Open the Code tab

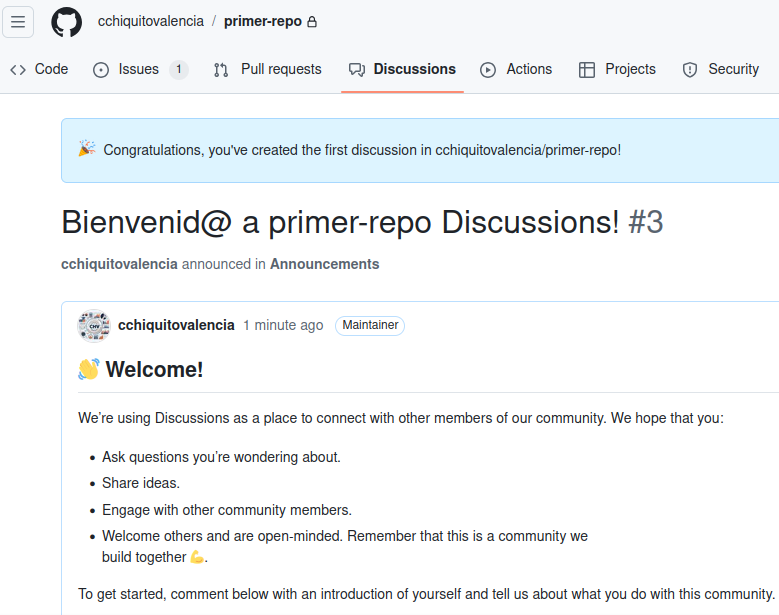(39, 69)
